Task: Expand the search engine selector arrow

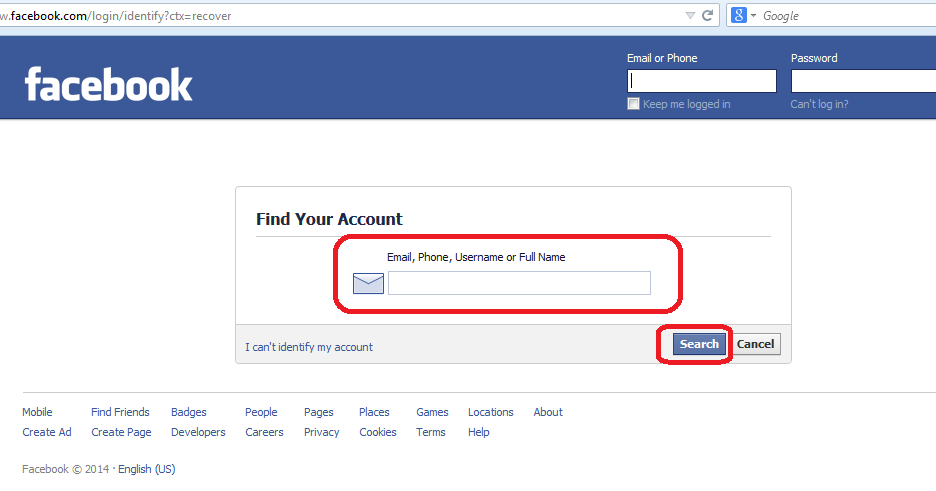Action: click(753, 16)
